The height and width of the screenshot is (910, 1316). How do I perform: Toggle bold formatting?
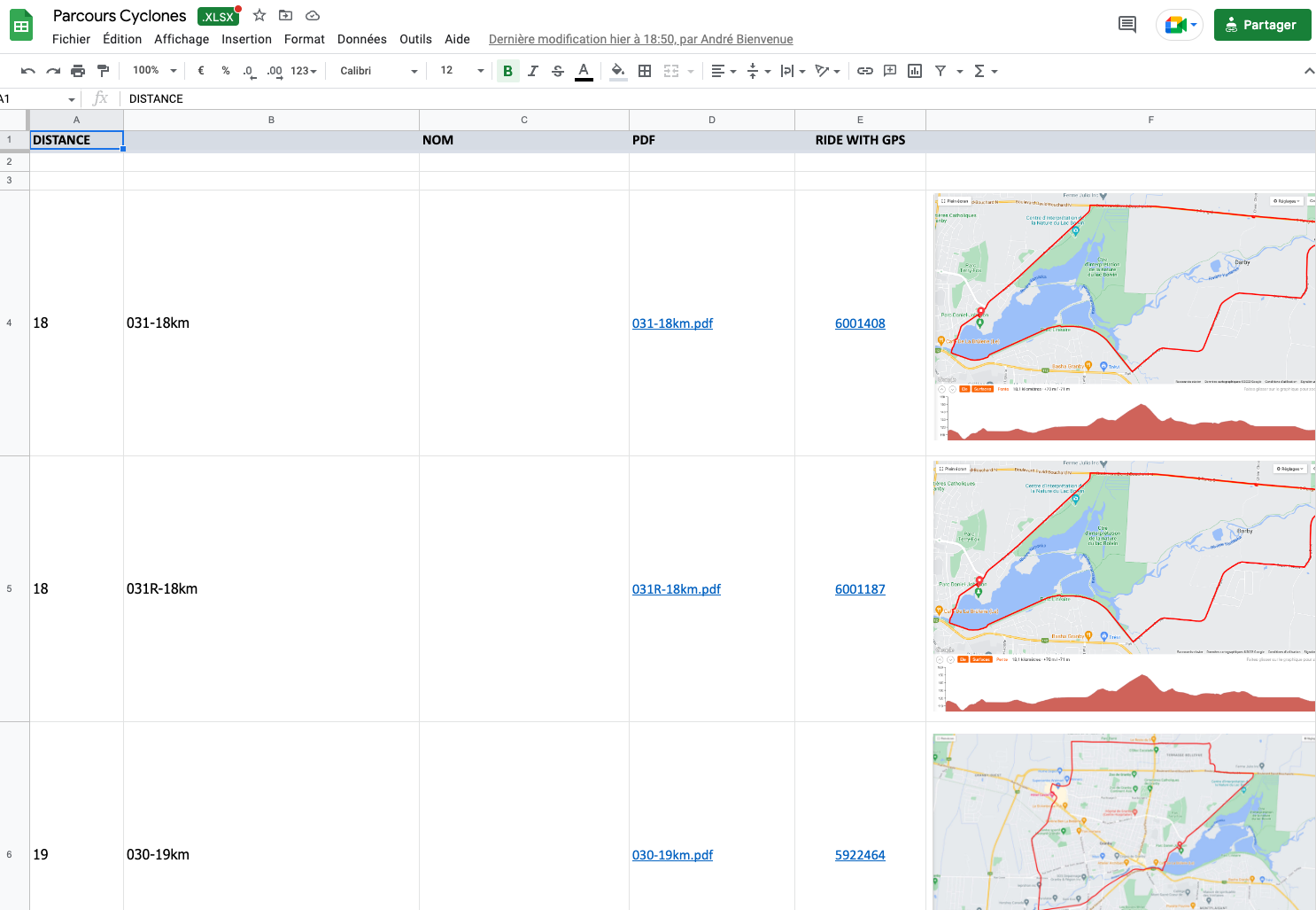pyautogui.click(x=507, y=71)
